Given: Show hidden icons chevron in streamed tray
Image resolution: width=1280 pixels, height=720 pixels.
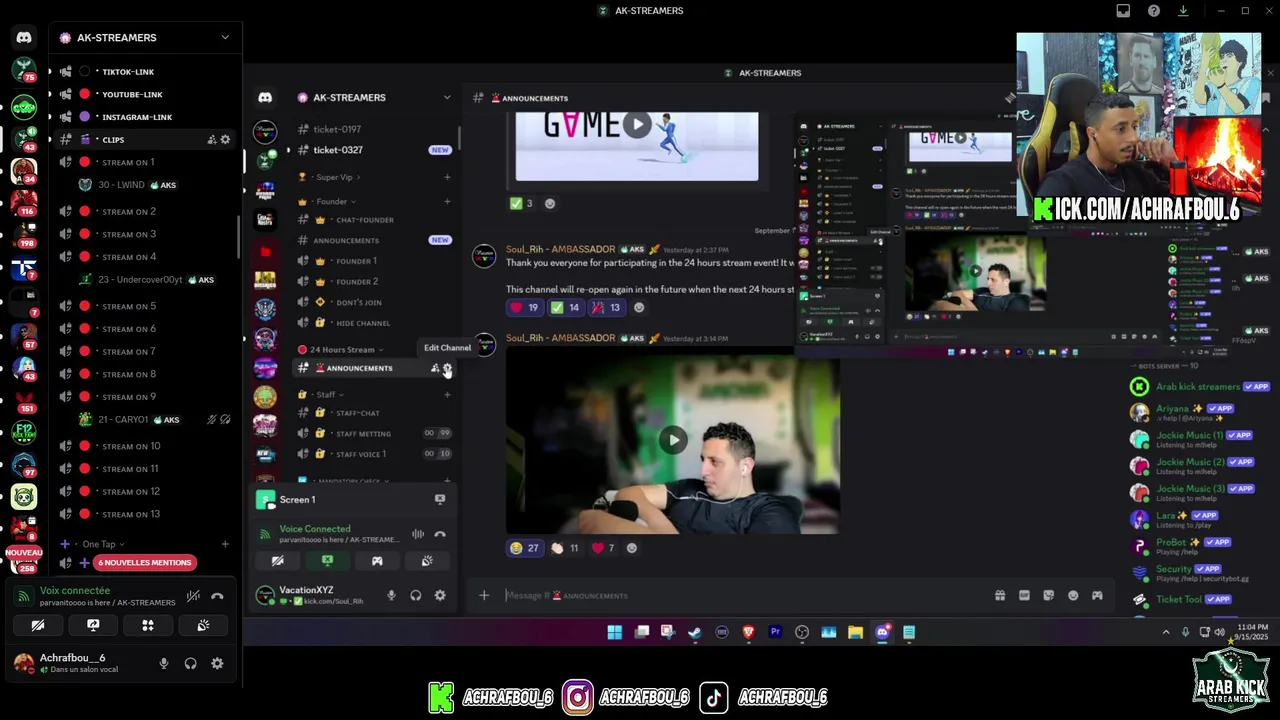Looking at the screenshot, I should pos(1165,632).
